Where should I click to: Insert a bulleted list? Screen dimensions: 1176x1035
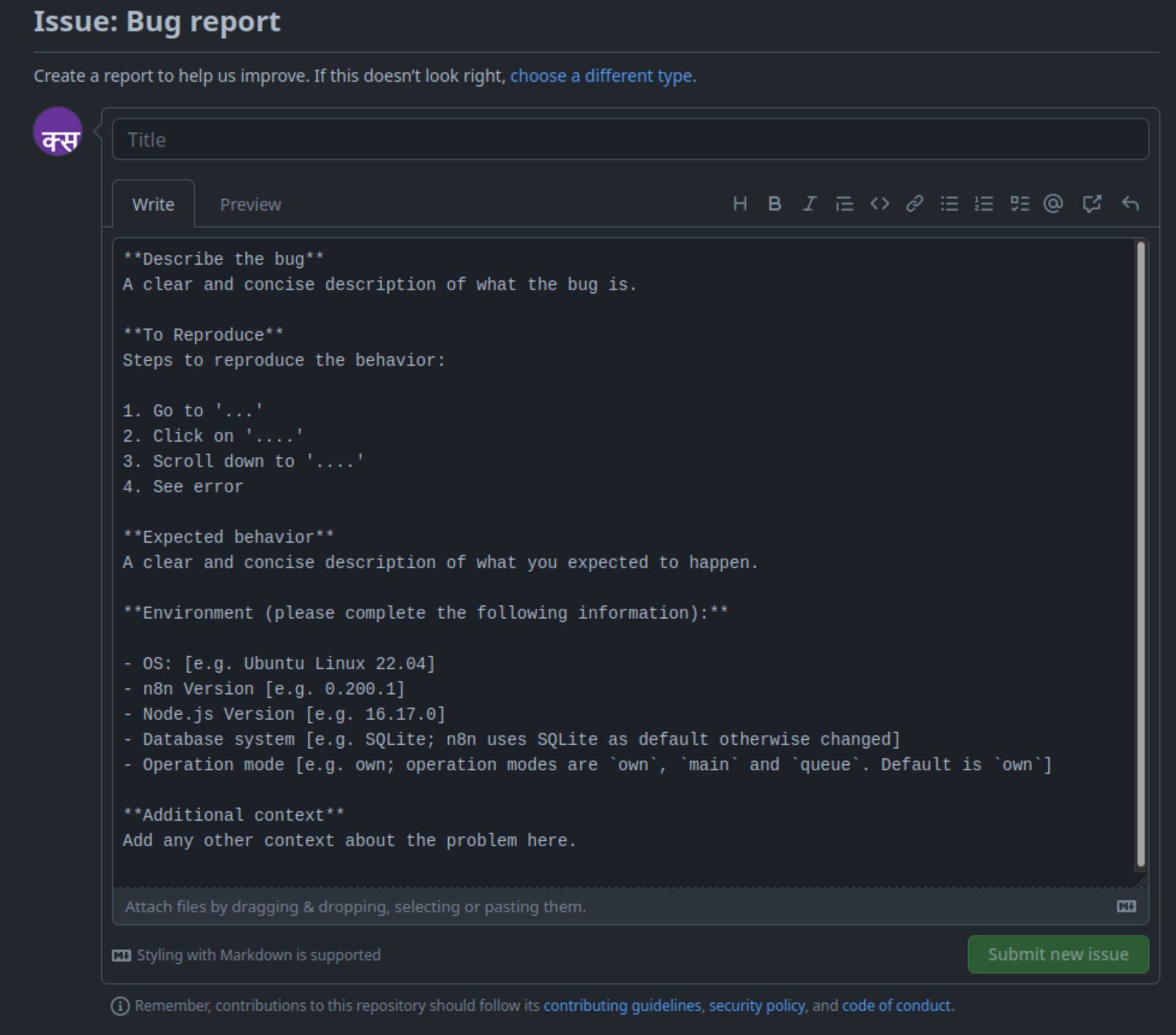point(949,203)
